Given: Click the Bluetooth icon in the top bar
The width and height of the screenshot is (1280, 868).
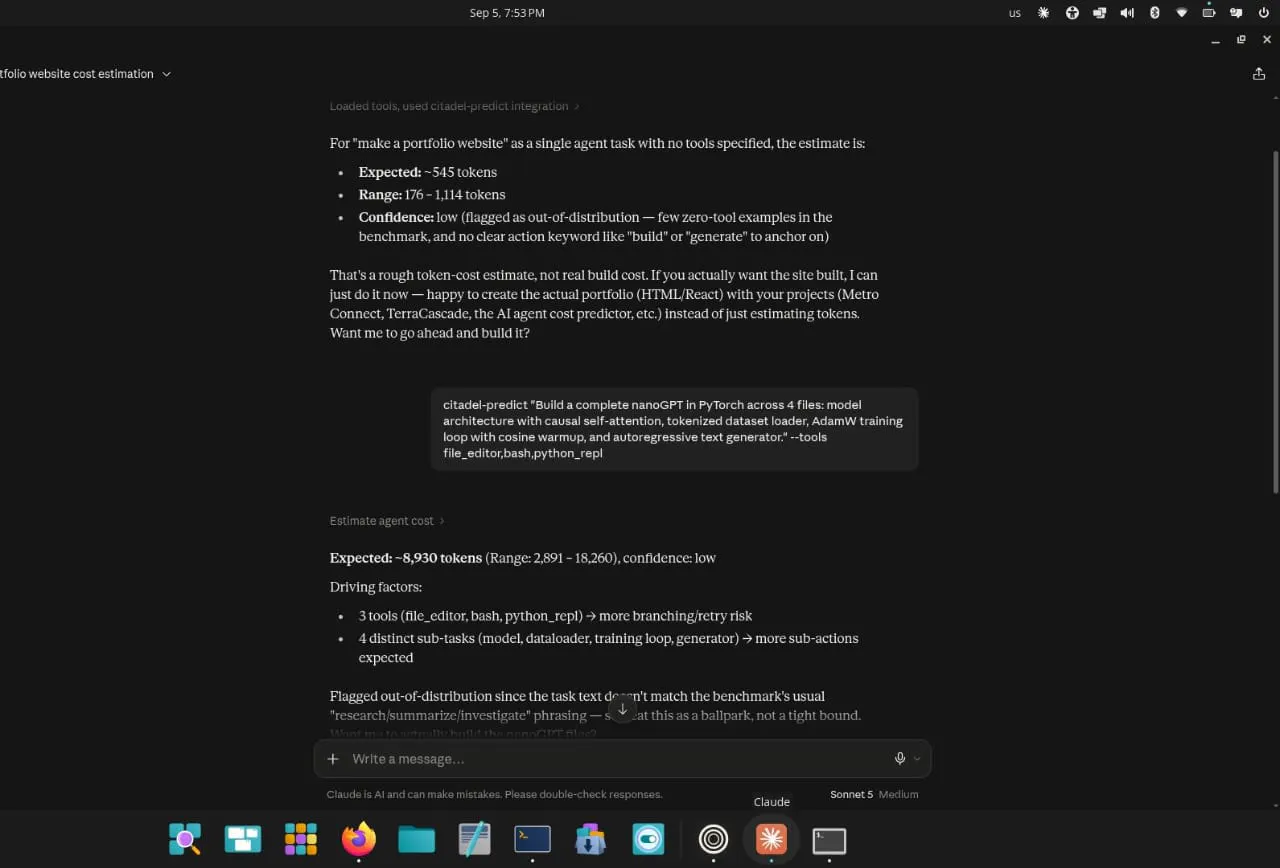Looking at the screenshot, I should 1154,13.
